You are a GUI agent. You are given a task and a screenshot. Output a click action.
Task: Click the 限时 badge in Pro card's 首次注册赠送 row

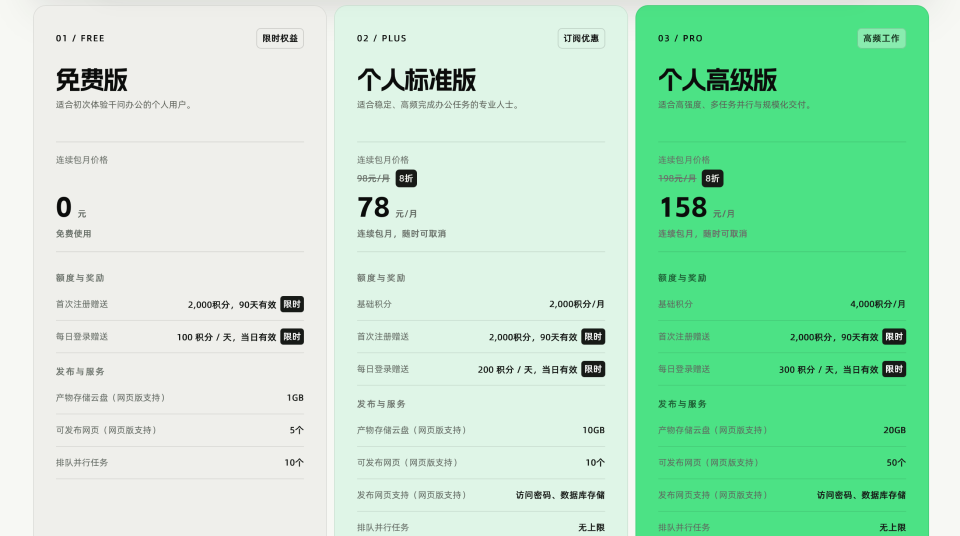click(x=894, y=336)
